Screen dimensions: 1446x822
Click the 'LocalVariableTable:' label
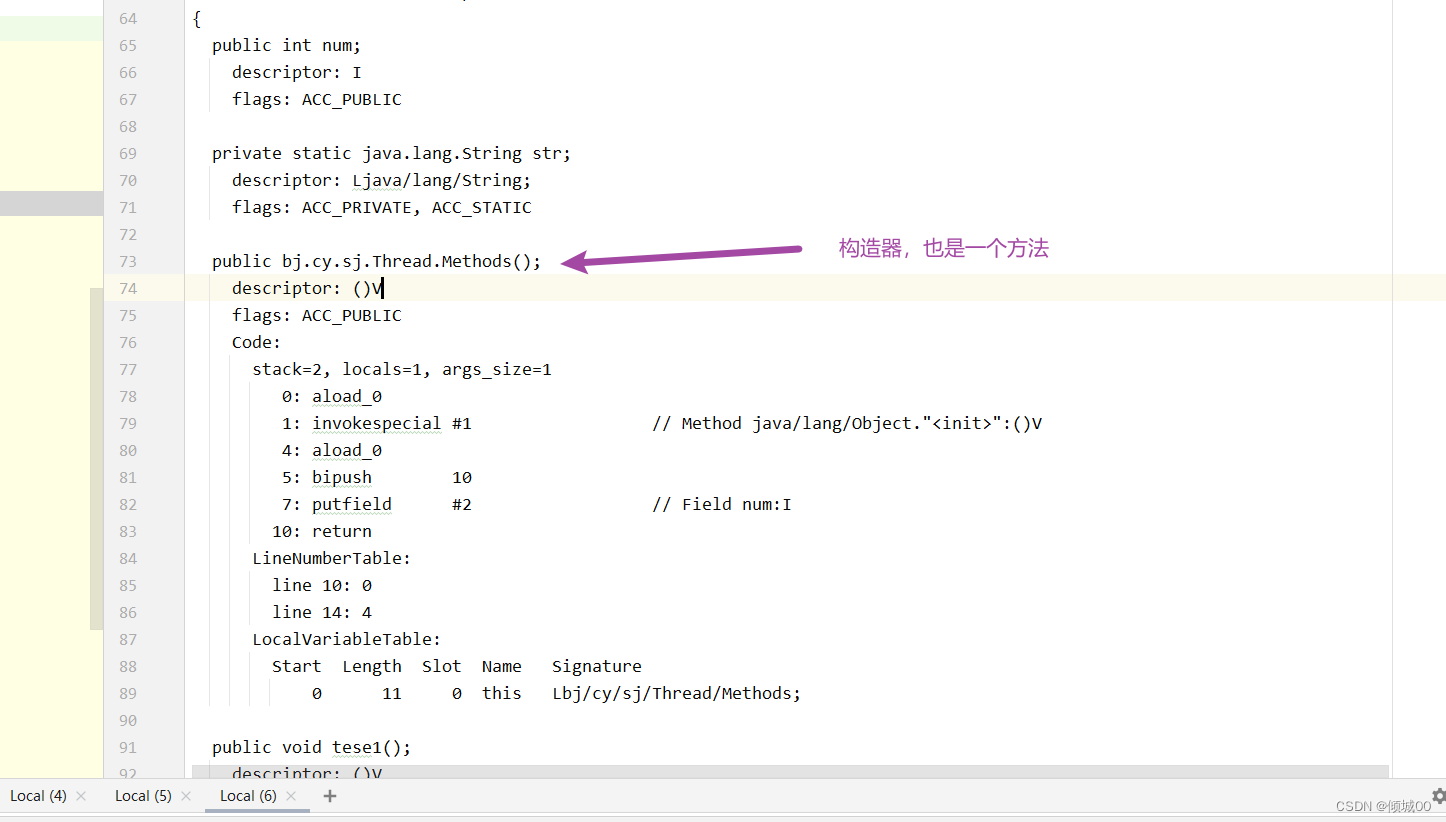click(347, 639)
